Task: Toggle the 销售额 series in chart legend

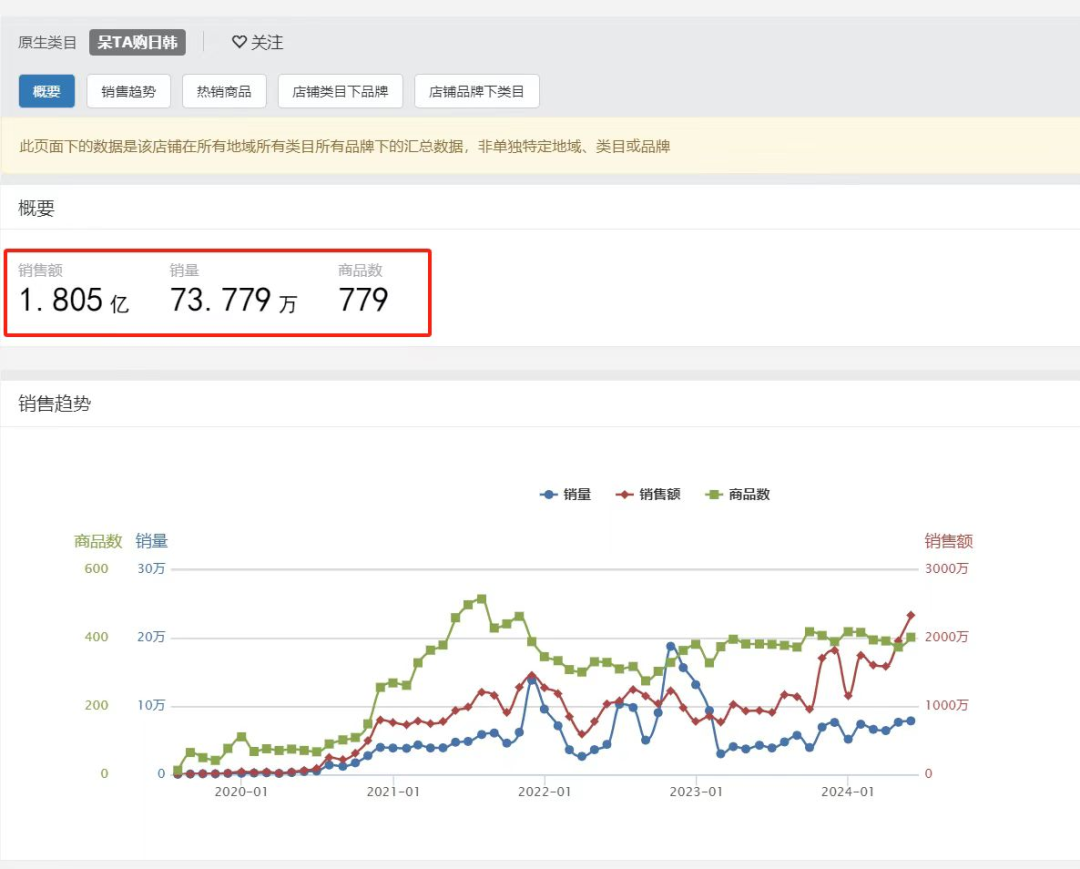Action: pos(647,494)
